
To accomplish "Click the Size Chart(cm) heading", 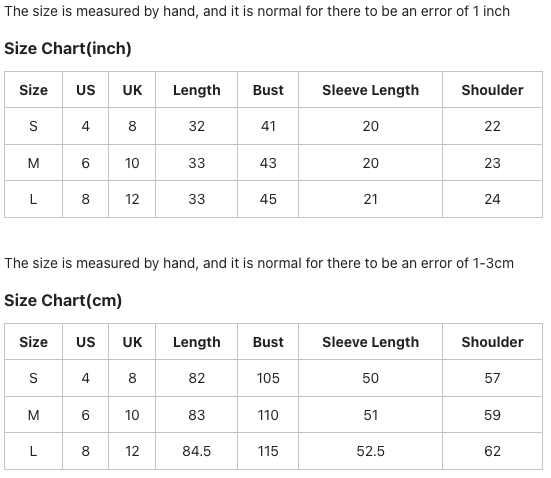I will tap(63, 301).
